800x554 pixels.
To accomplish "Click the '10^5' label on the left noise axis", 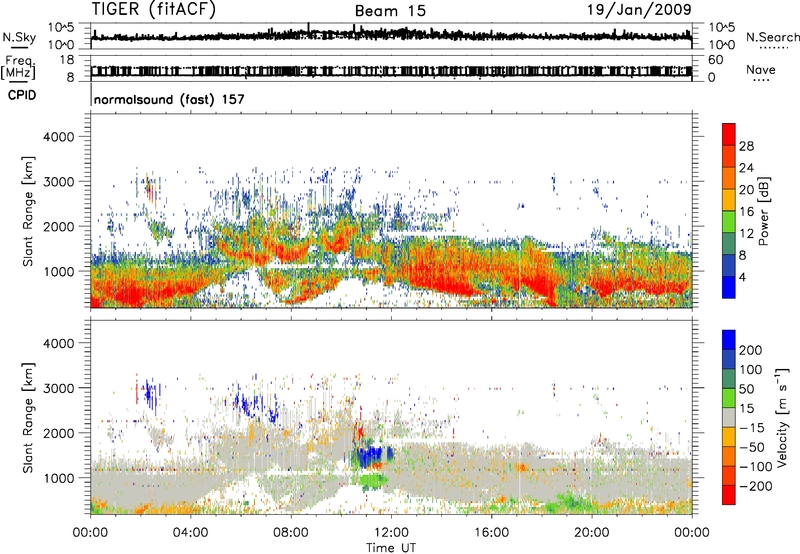I will (61, 28).
